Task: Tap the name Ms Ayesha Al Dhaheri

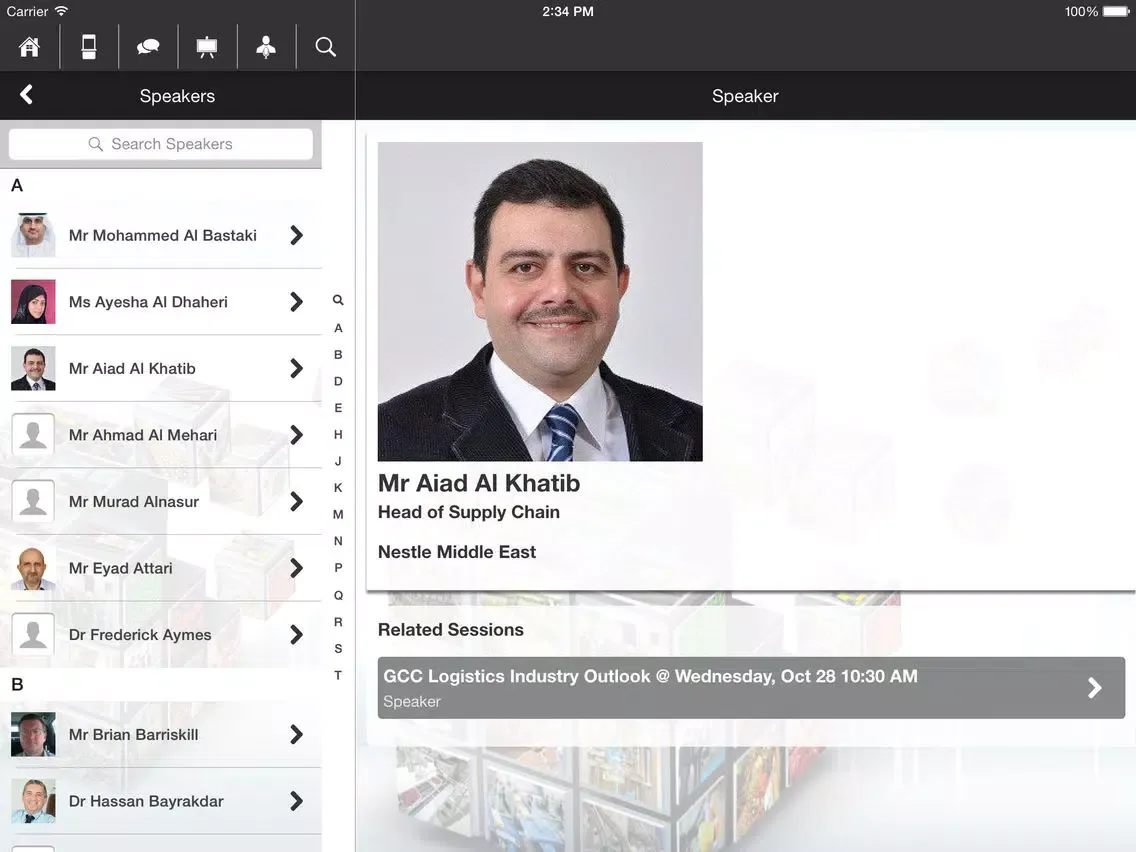Action: [x=149, y=302]
